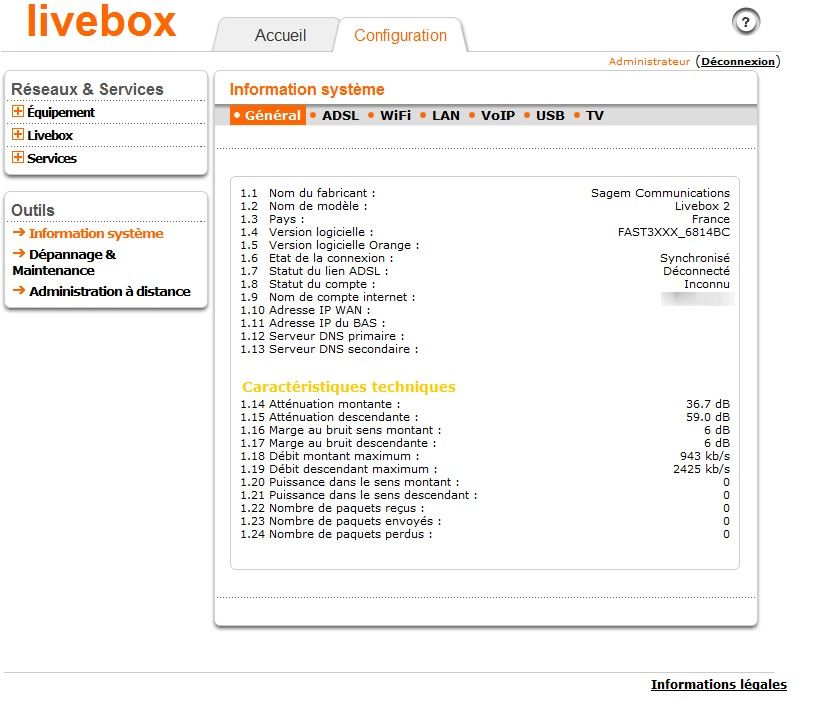Click the 36.7 dB attenuation value
Viewport: 815px width, 708px height.
[708, 404]
